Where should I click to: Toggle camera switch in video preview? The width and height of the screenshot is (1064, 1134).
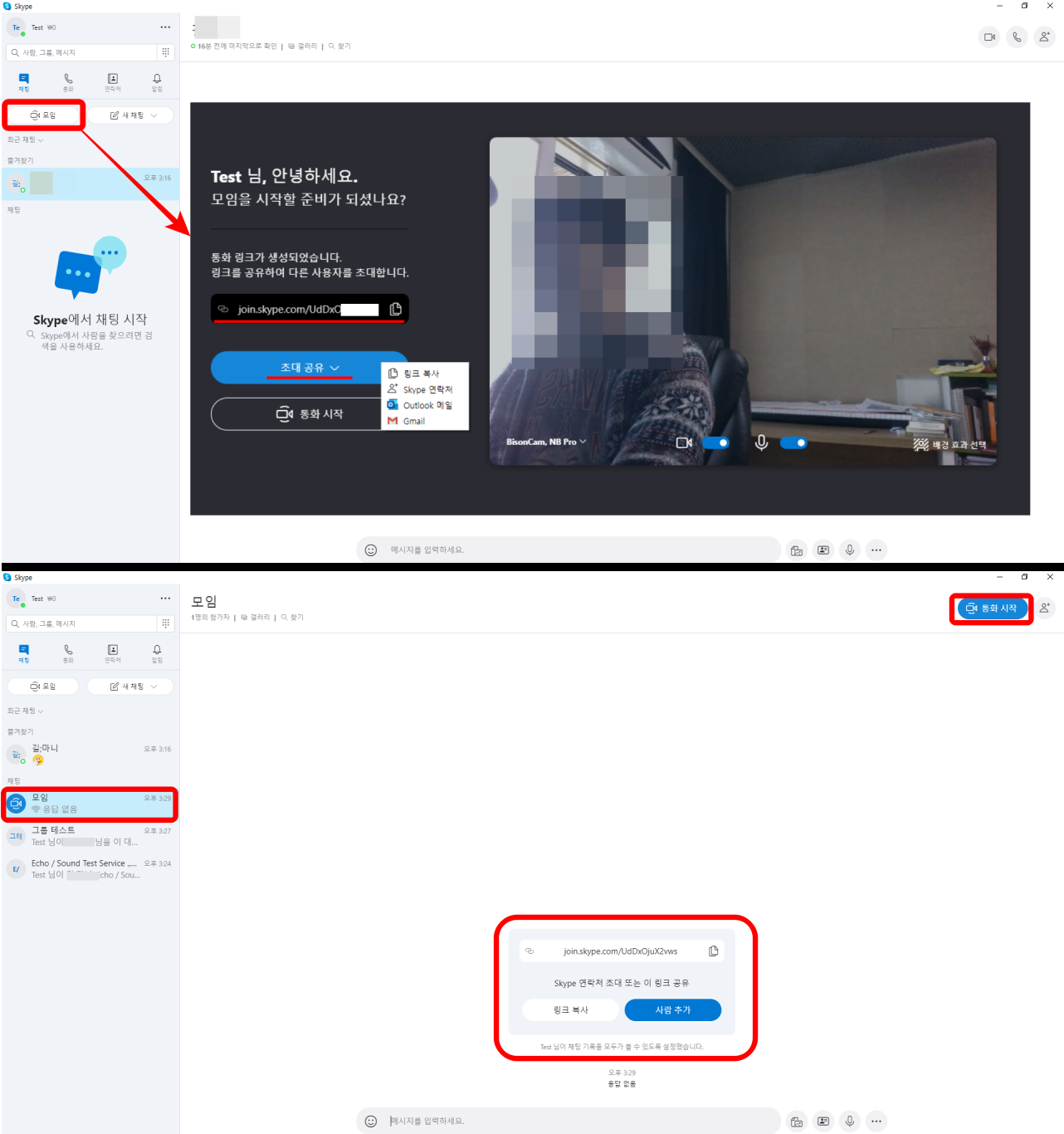pos(716,442)
